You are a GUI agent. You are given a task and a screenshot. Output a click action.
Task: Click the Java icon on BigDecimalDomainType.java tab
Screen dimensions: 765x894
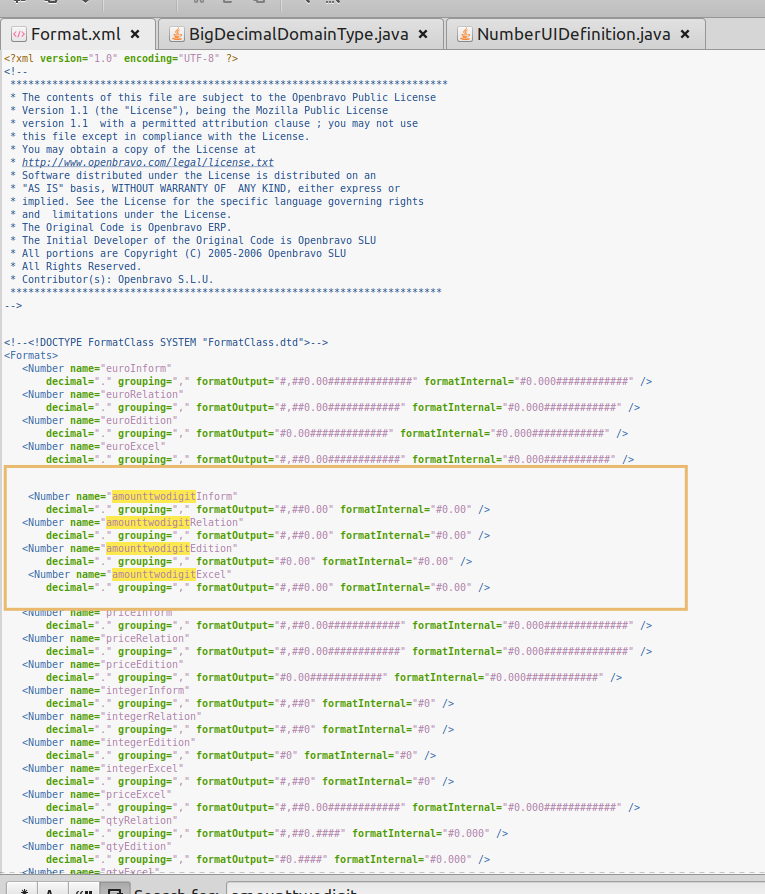[x=177, y=34]
